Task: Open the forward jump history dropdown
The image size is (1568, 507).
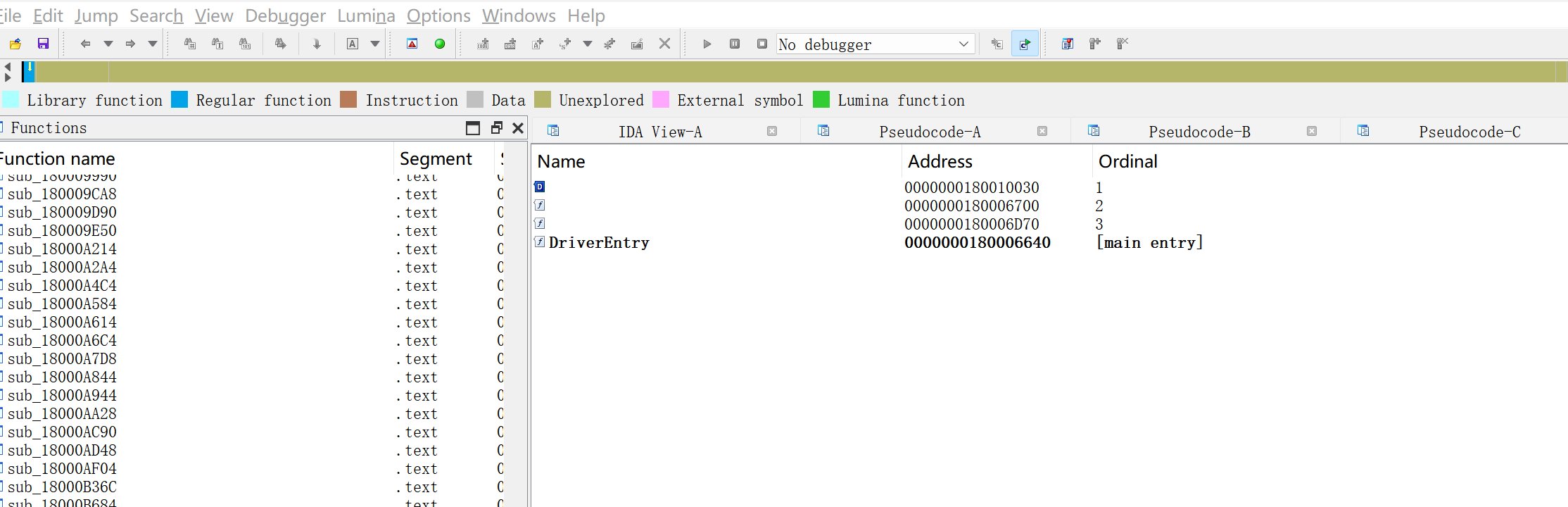Action: point(153,44)
